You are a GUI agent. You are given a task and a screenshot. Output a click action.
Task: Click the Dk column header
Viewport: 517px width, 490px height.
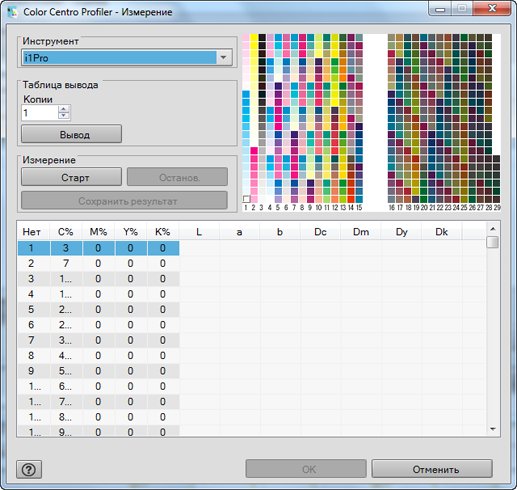(x=442, y=232)
